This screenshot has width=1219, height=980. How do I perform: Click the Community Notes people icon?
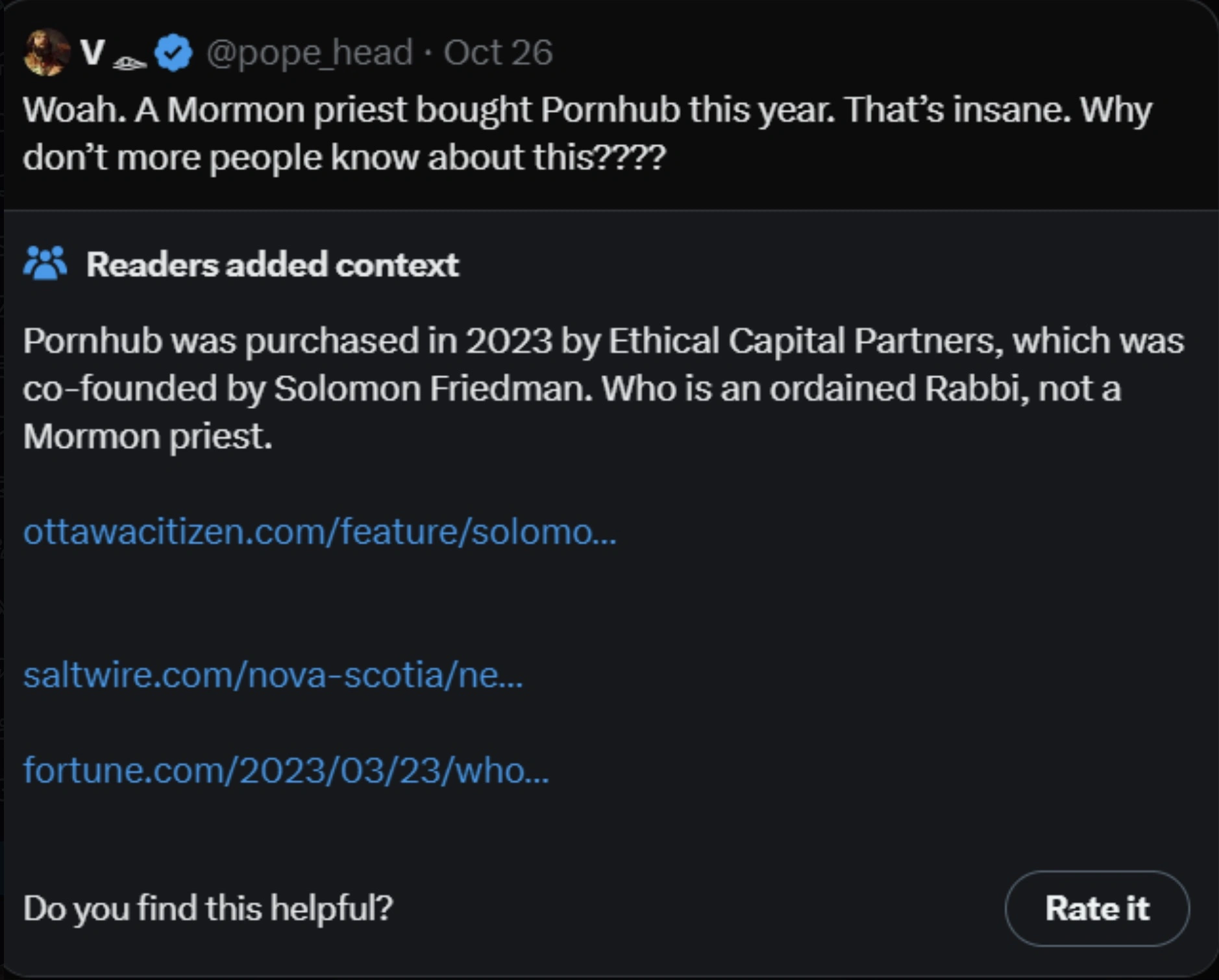pos(45,263)
